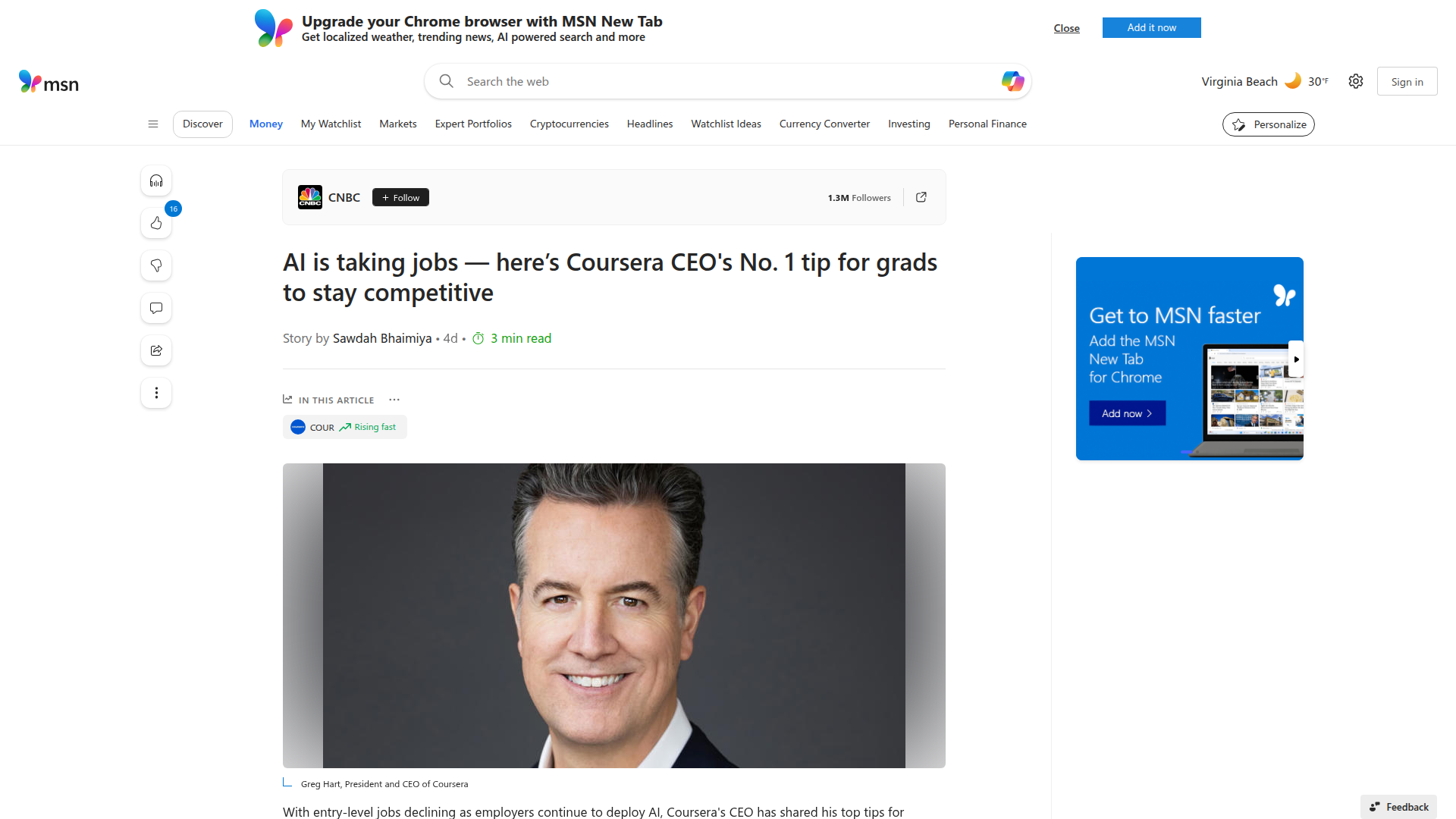The image size is (1456, 819).
Task: Open CNBC publisher page external link icon
Action: tap(921, 197)
